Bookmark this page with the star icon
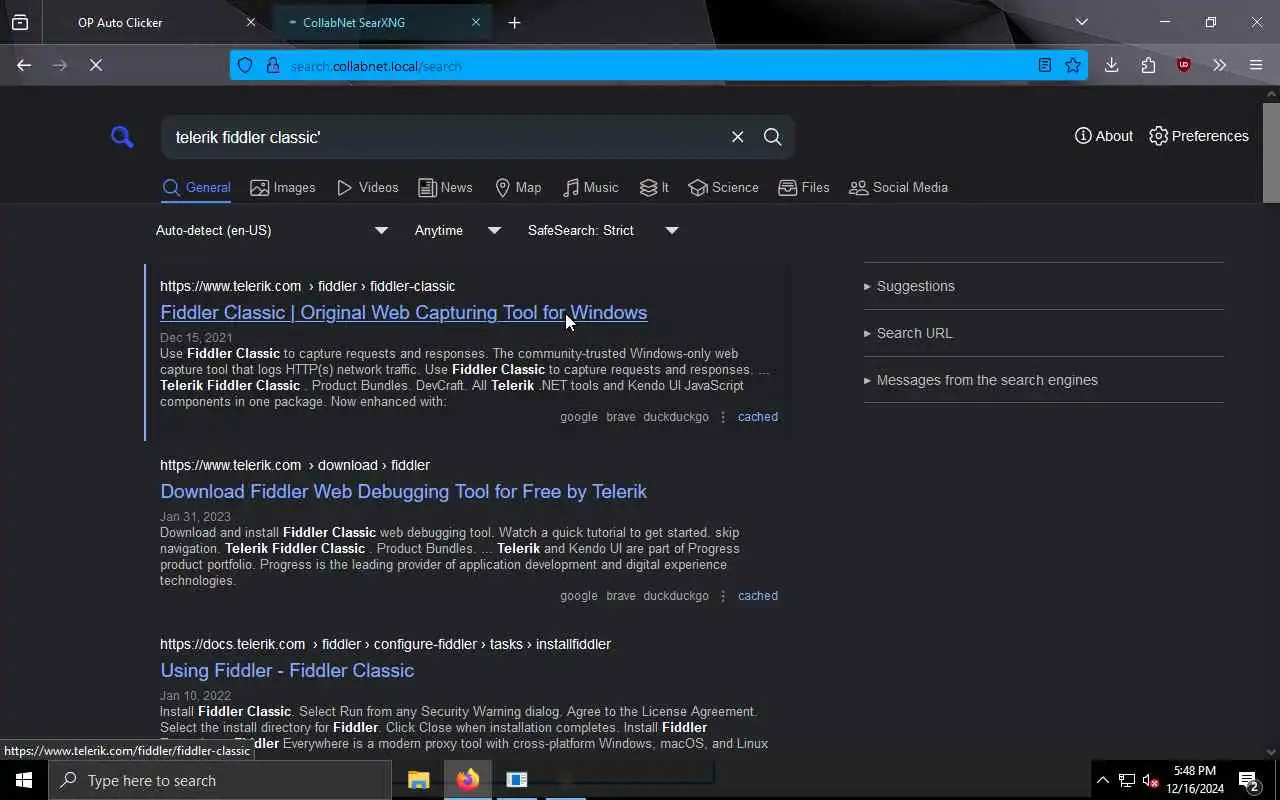The height and width of the screenshot is (800, 1280). point(1073,65)
